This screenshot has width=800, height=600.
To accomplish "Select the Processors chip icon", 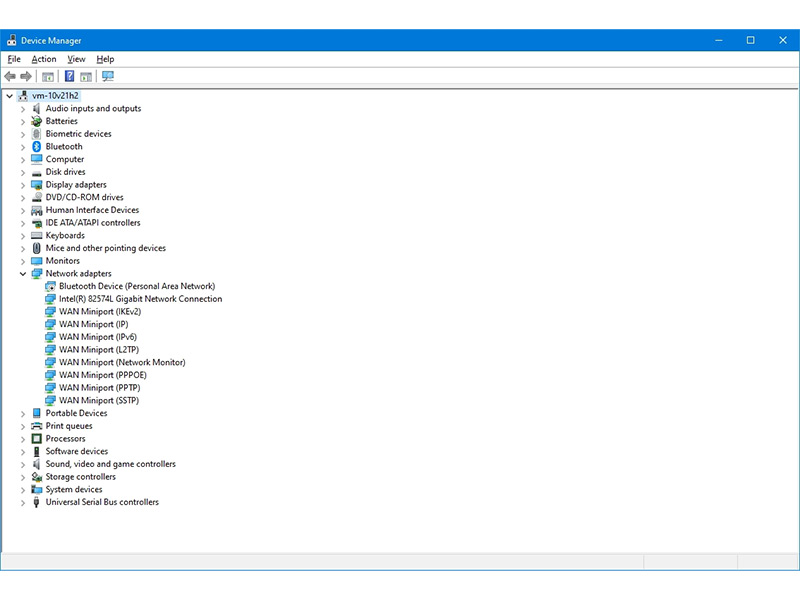I will 36,439.
